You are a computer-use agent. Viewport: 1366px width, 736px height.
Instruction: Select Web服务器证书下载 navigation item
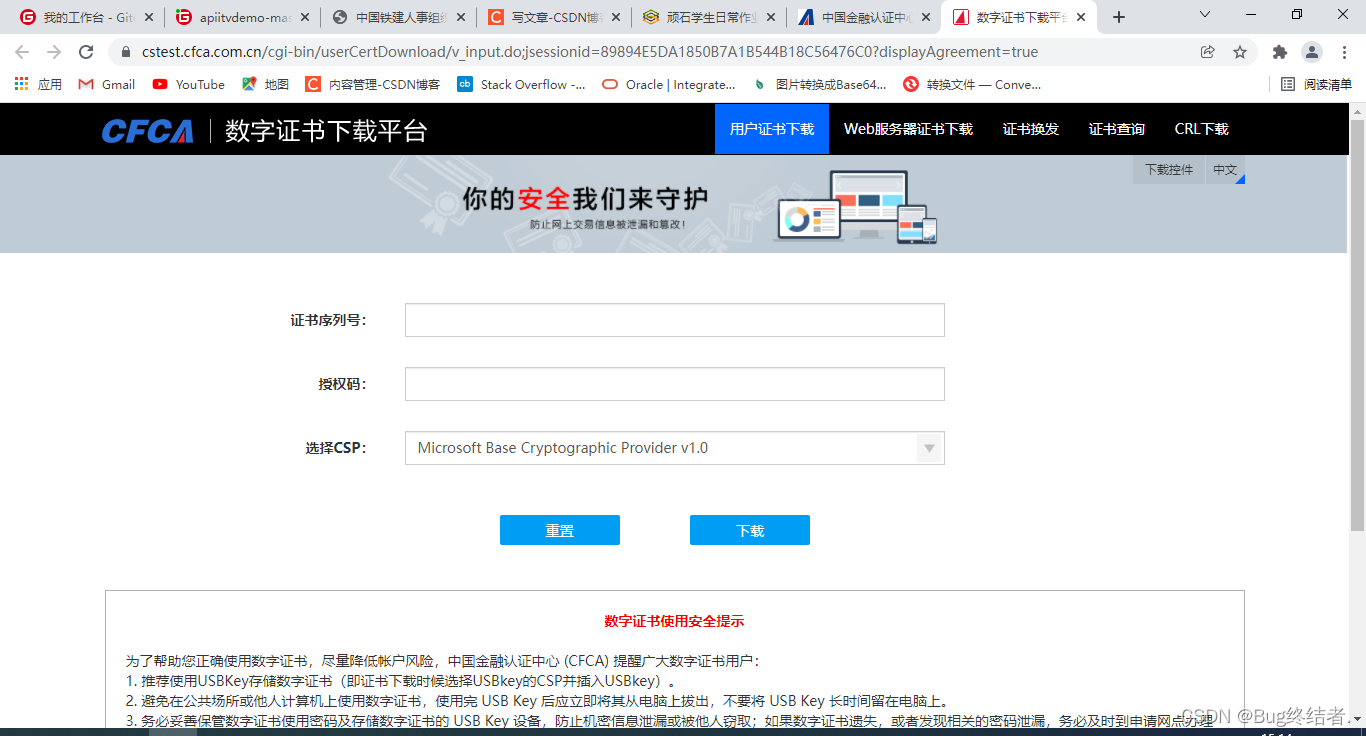point(908,129)
